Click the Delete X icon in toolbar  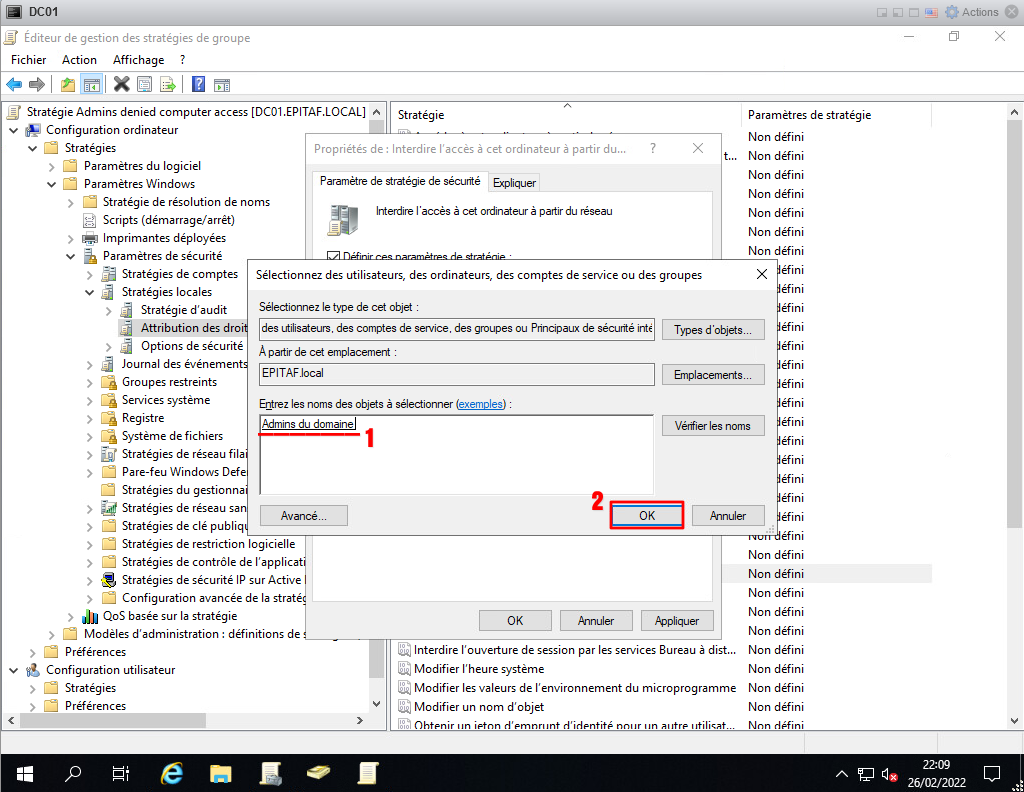click(121, 84)
